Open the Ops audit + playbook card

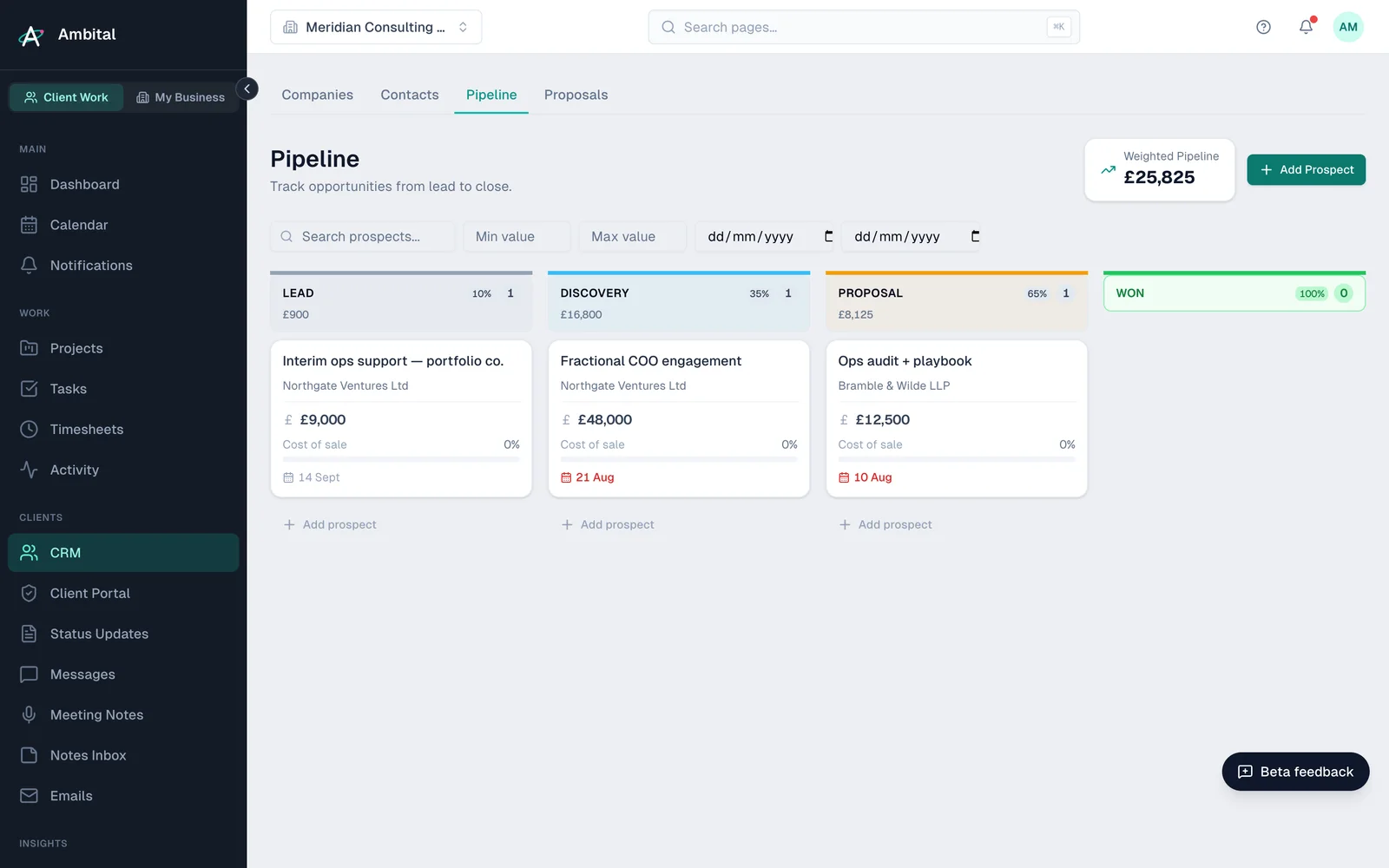[x=957, y=418]
